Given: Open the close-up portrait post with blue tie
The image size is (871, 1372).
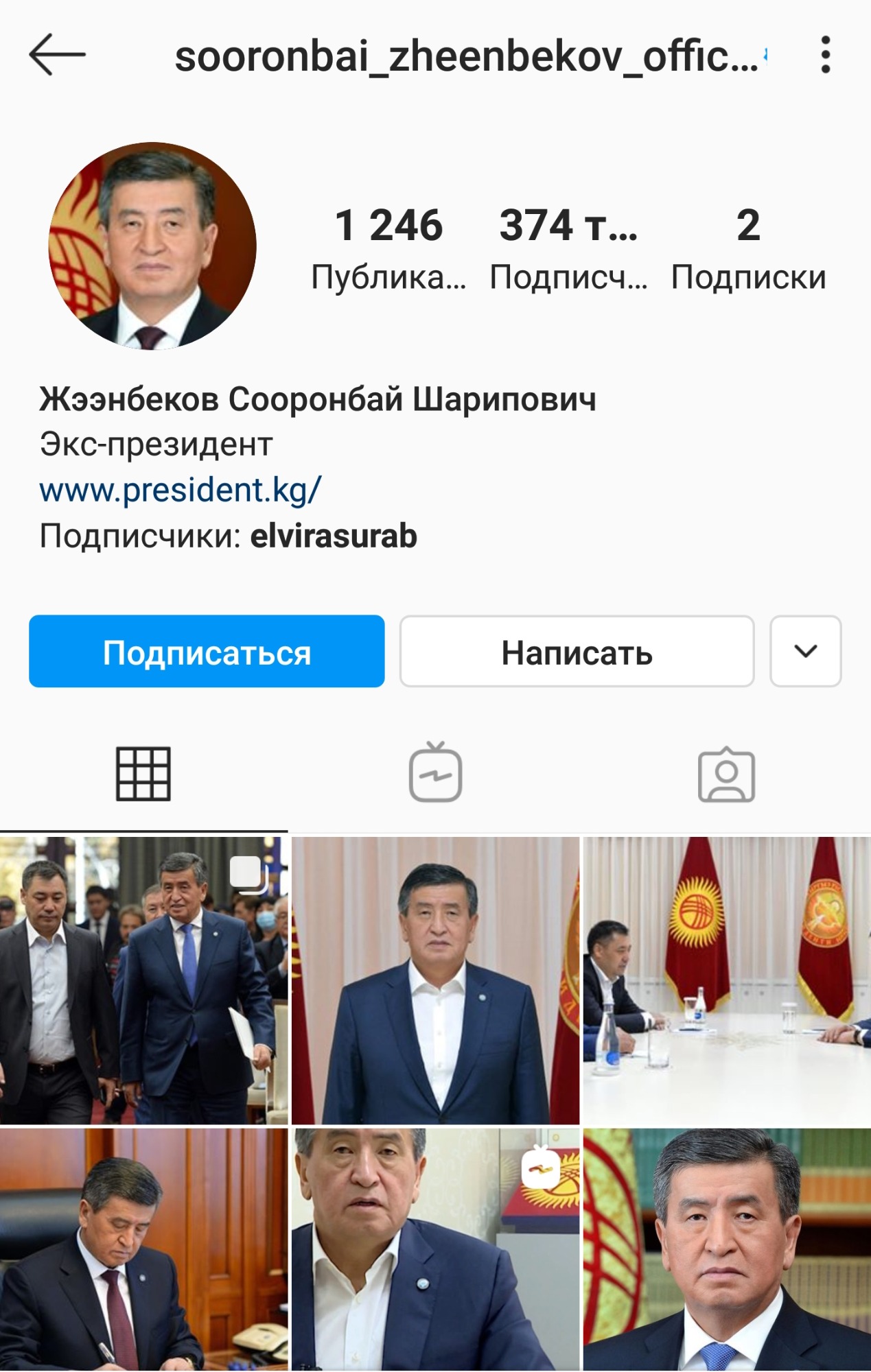Looking at the screenshot, I should 727,1250.
